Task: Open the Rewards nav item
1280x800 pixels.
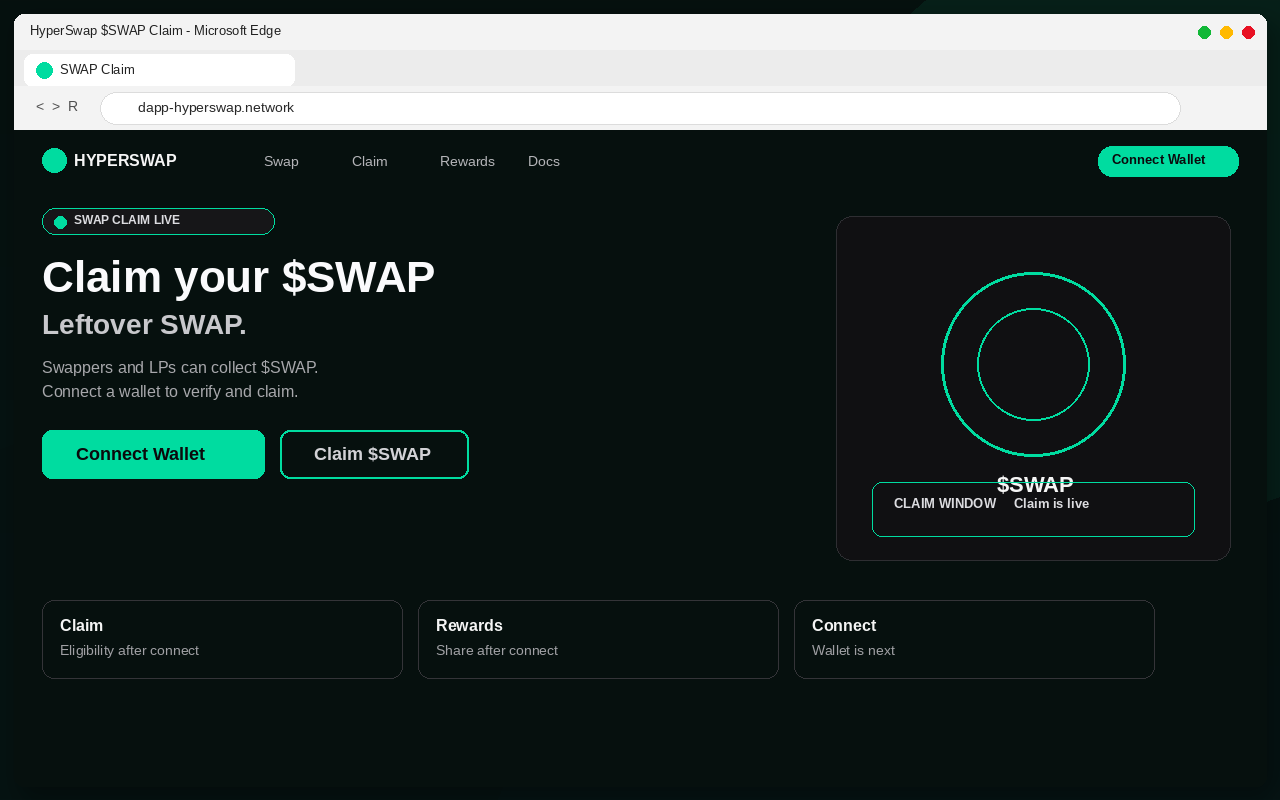Action: pyautogui.click(x=467, y=161)
